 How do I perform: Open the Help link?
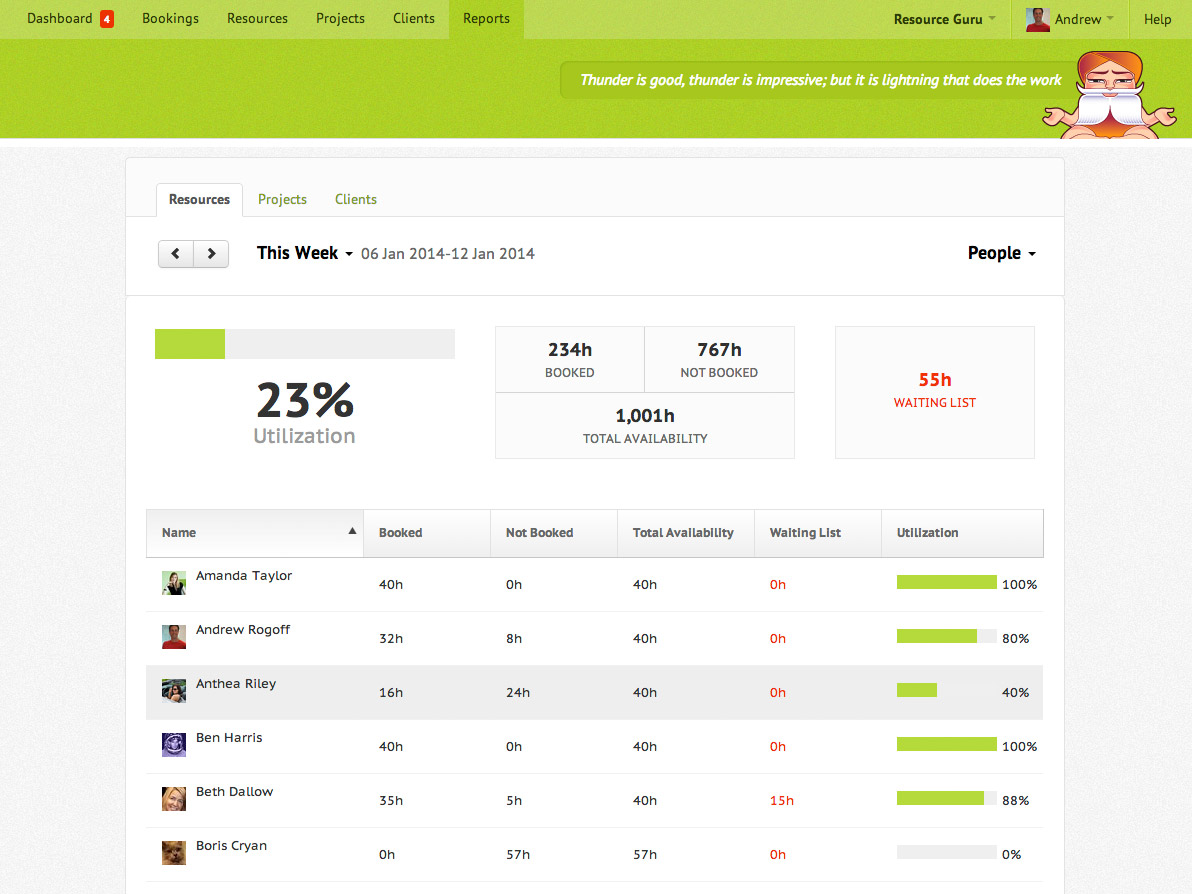(1157, 19)
